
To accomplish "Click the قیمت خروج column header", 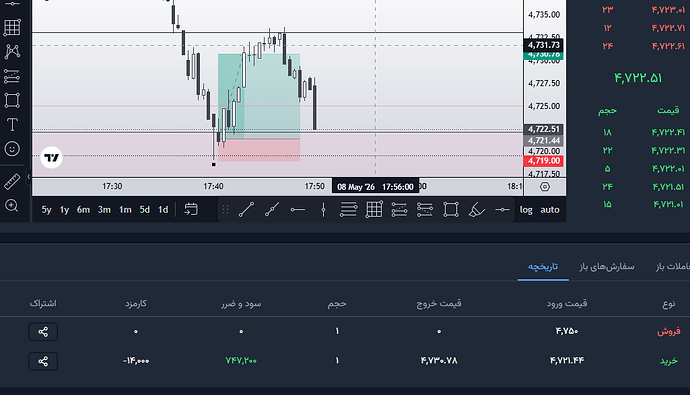I will tap(439, 304).
